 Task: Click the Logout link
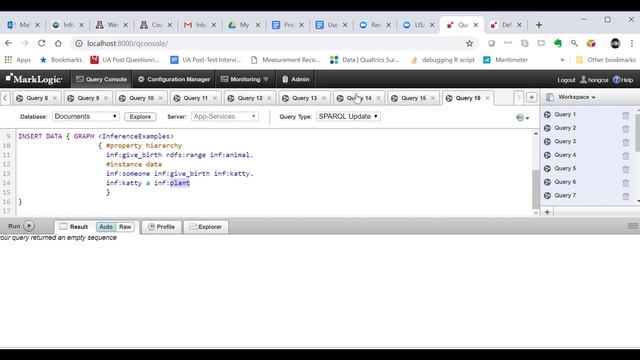tap(566, 80)
